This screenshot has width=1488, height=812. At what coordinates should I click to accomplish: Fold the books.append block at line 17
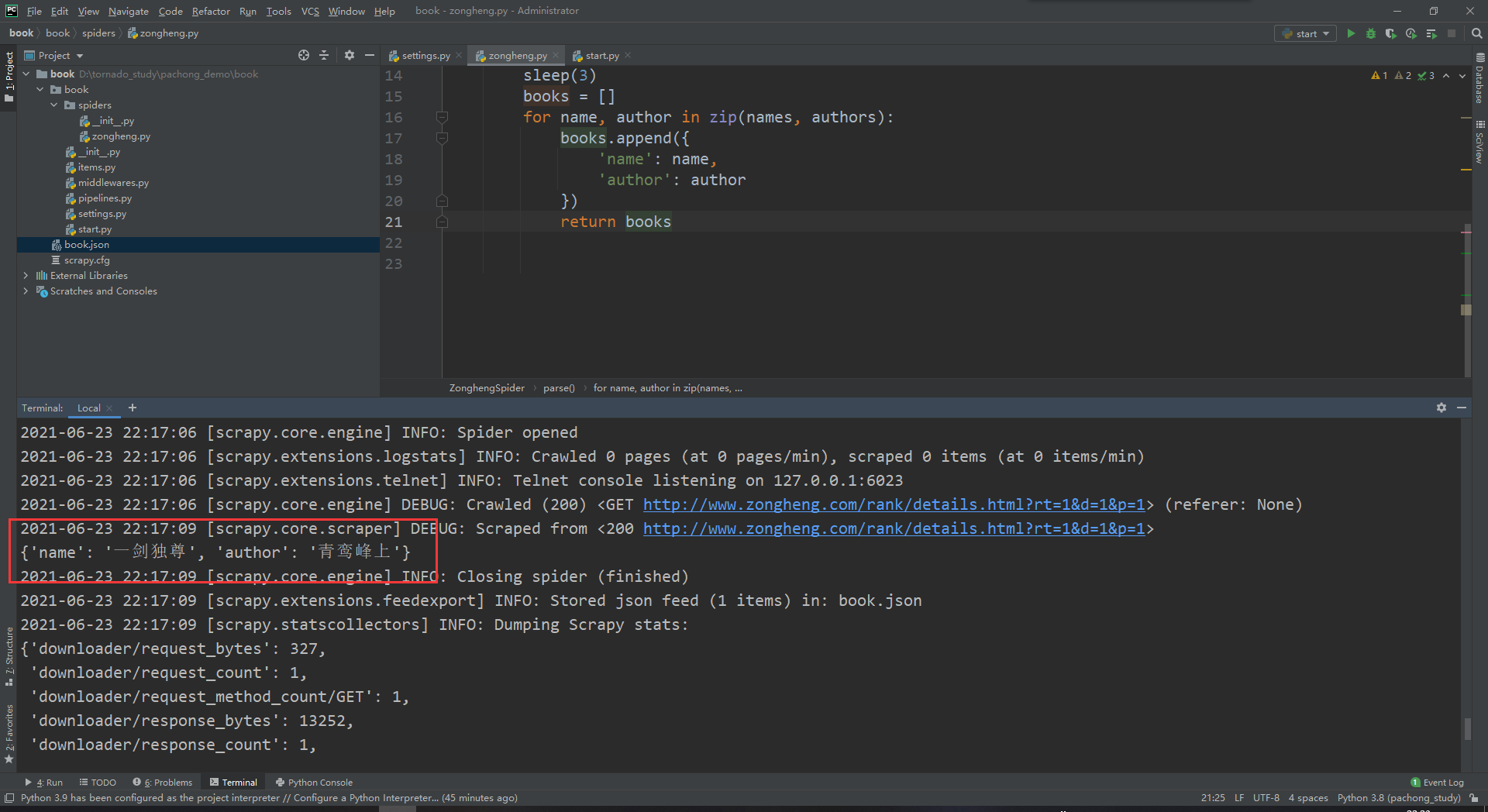[442, 138]
